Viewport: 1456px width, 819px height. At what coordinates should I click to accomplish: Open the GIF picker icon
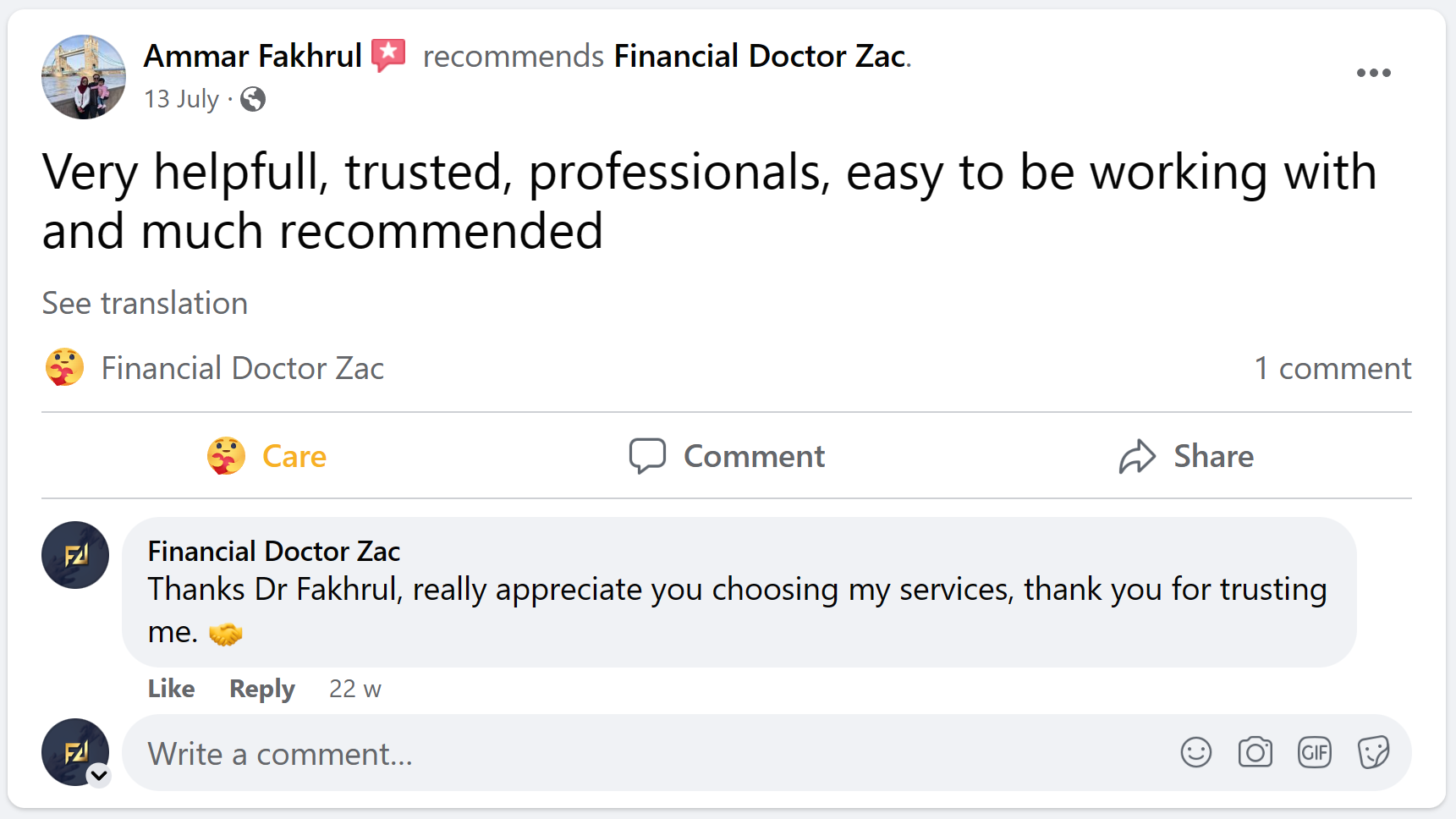click(x=1314, y=752)
